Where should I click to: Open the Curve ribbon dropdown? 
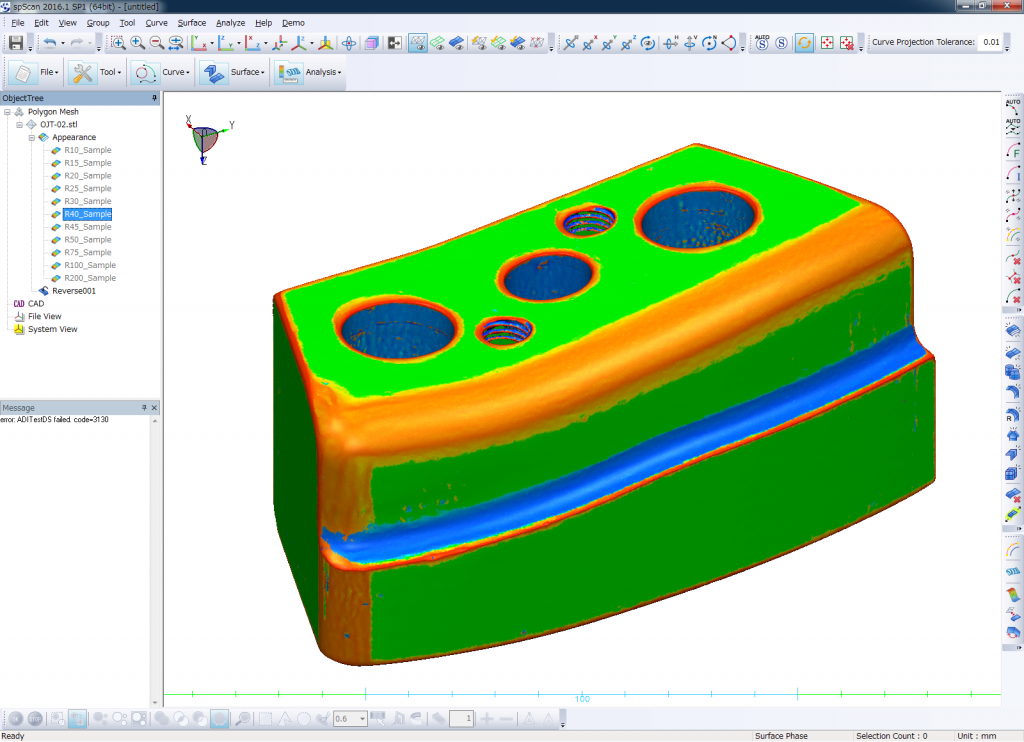[161, 73]
